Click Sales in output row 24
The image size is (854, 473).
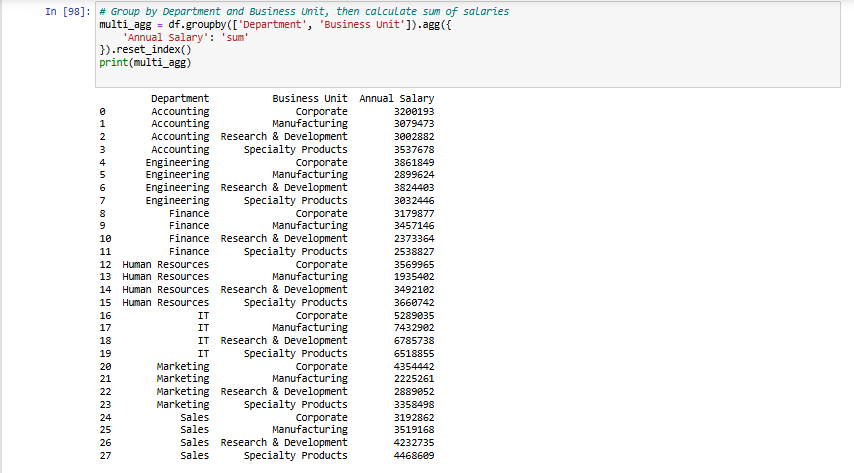pos(194,418)
